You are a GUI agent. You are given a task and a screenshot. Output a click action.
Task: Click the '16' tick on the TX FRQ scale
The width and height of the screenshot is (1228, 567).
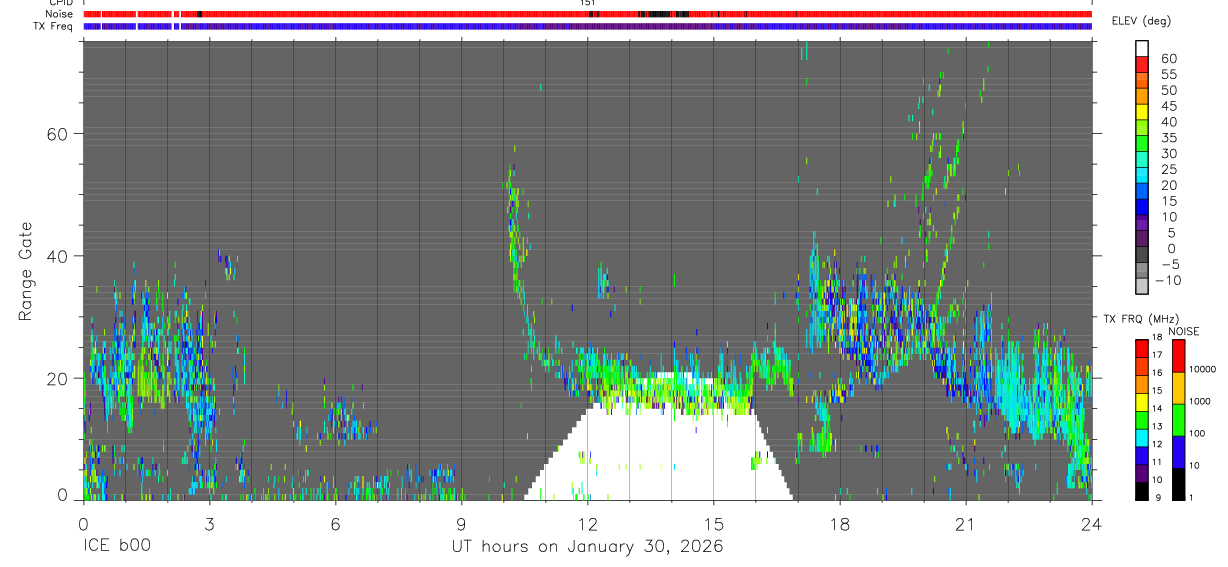1159,373
